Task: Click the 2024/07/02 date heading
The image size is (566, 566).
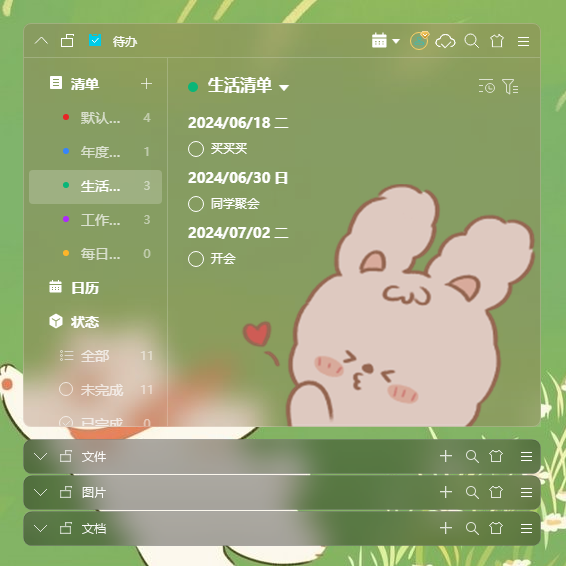Action: click(238, 233)
